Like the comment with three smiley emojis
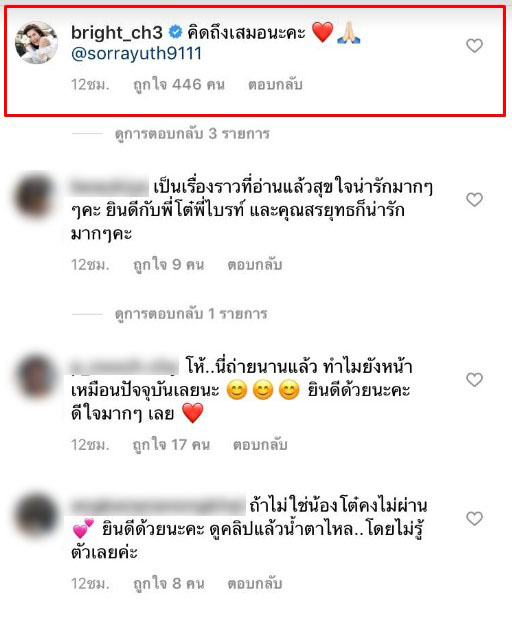 point(474,380)
